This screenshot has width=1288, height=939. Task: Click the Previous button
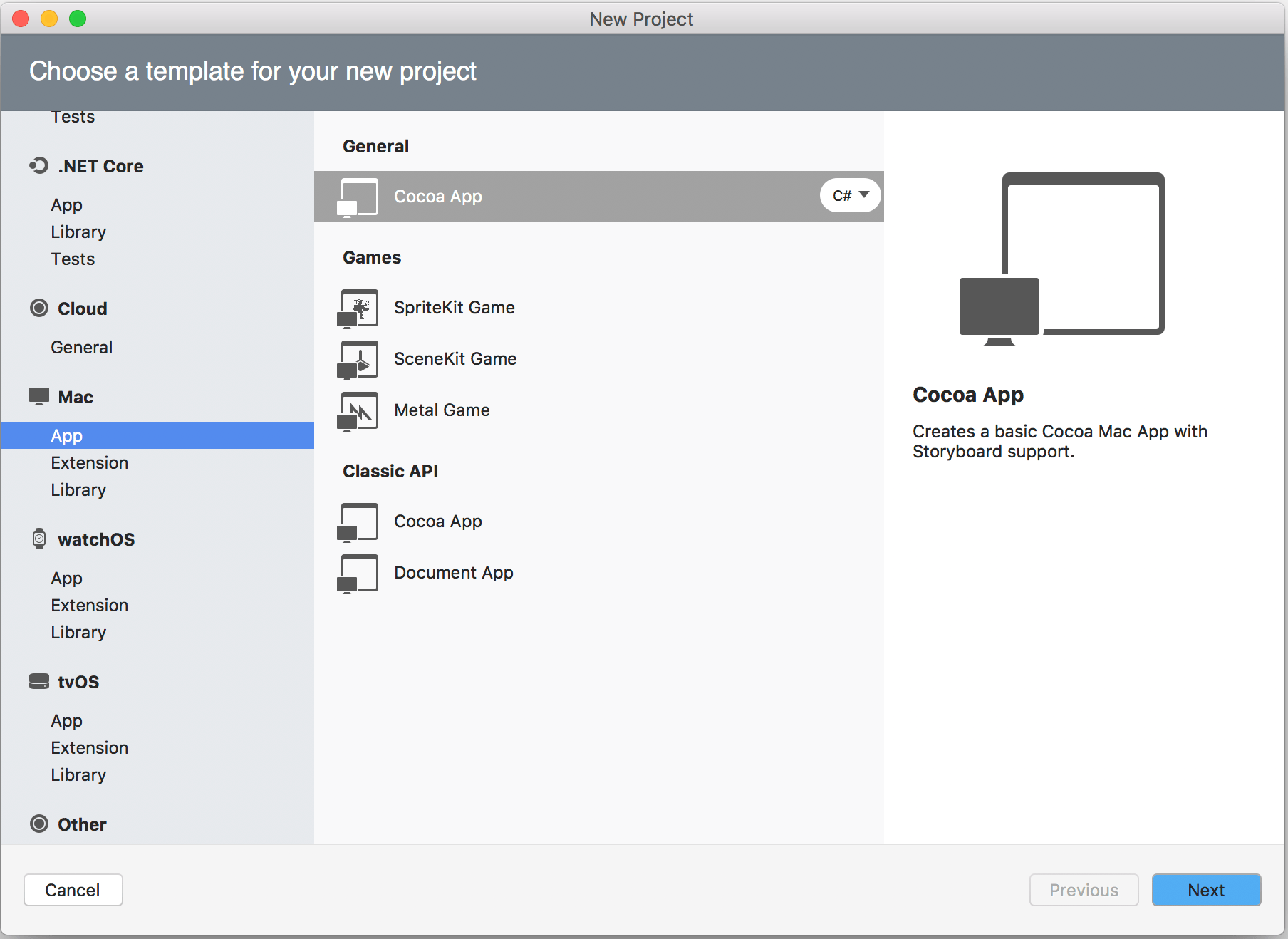(1084, 890)
